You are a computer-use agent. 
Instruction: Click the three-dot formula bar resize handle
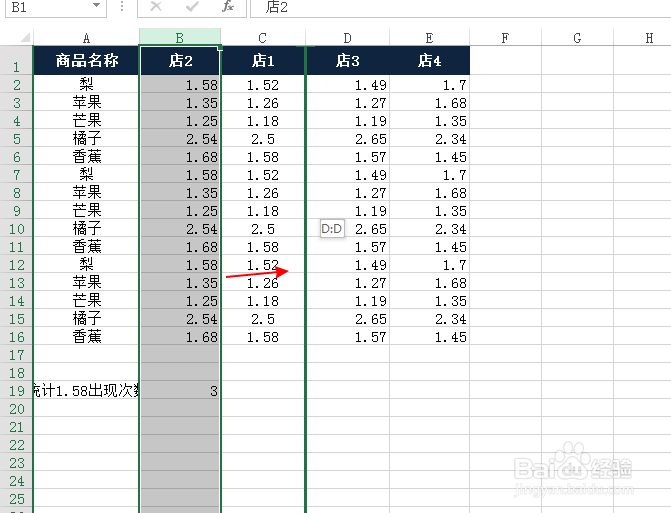(x=122, y=6)
